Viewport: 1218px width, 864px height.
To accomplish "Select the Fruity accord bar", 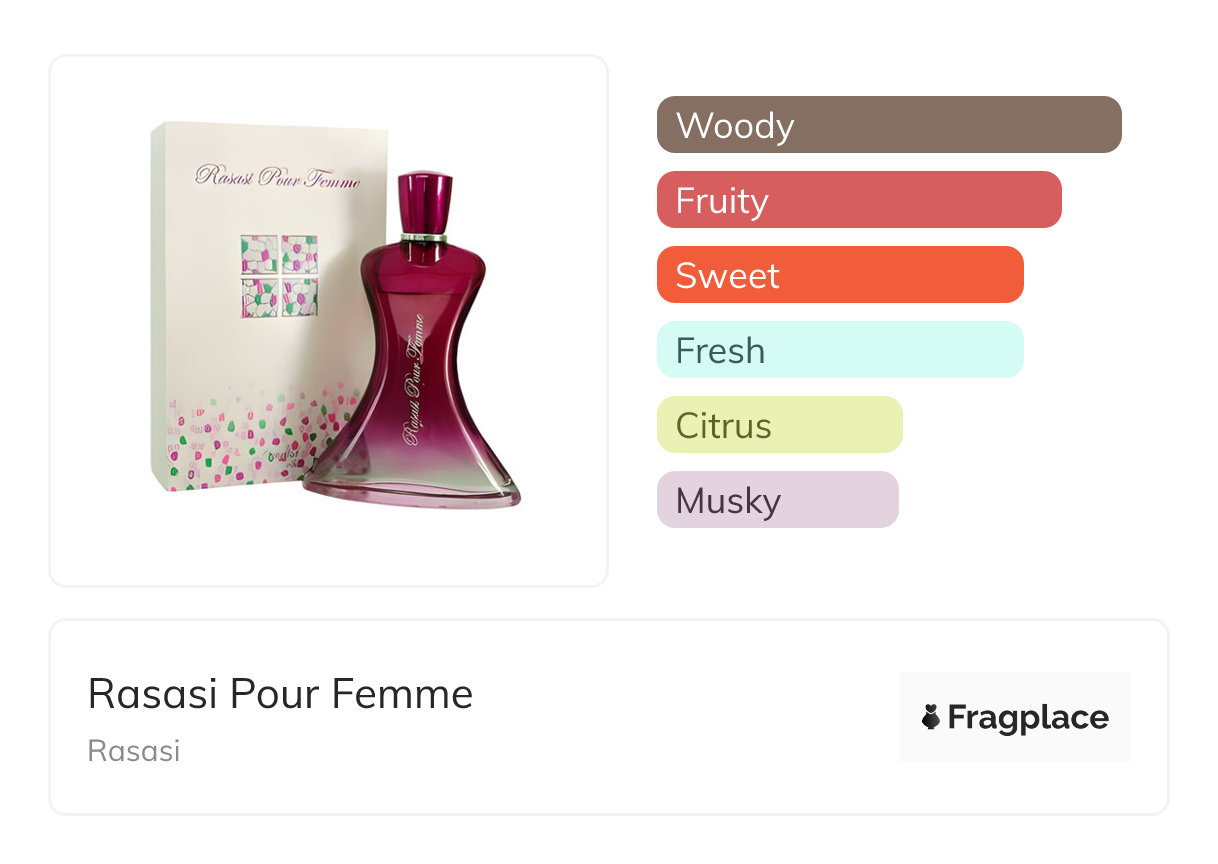I will coord(859,200).
